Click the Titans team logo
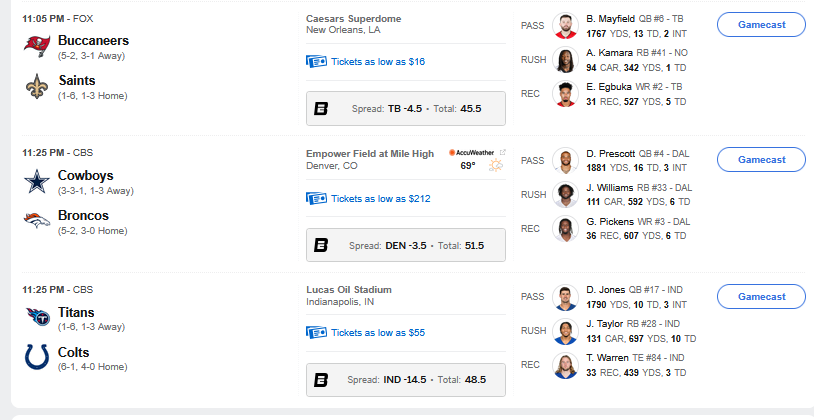 click(37, 318)
